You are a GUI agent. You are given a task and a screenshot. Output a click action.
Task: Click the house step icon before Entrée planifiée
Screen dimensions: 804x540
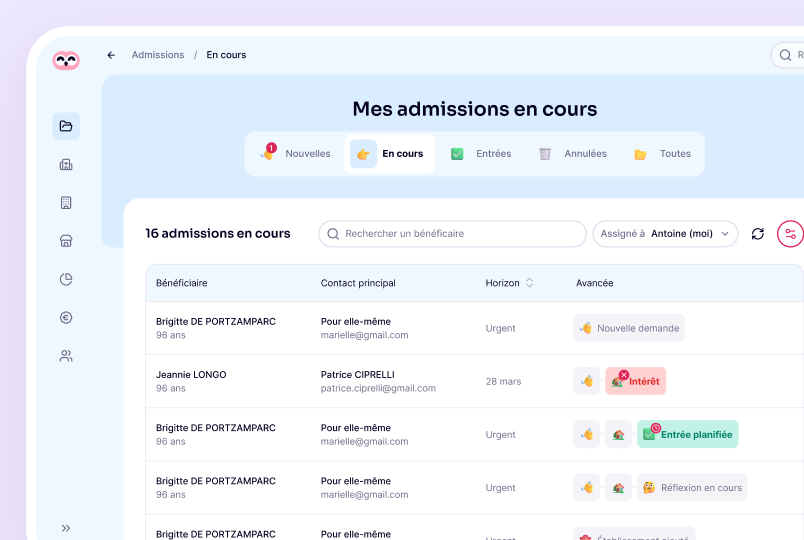coord(618,434)
